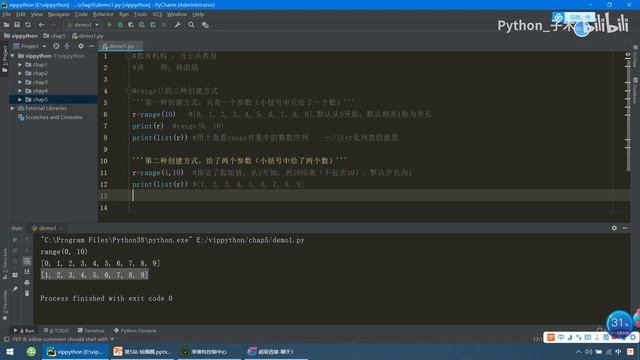Click the PowerPoint pptx taskbar button
This screenshot has height=360, width=640.
click(x=142, y=351)
